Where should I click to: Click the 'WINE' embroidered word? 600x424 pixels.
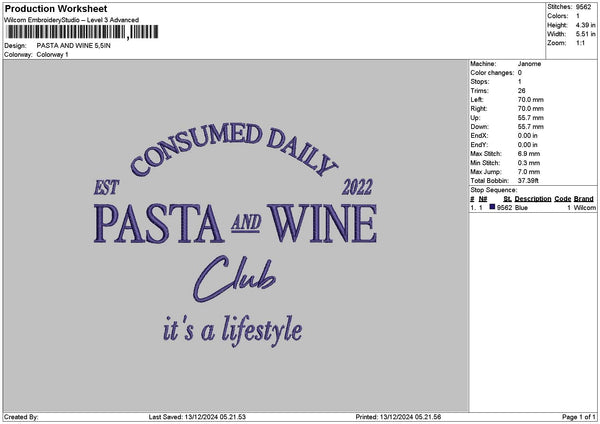click(x=323, y=223)
